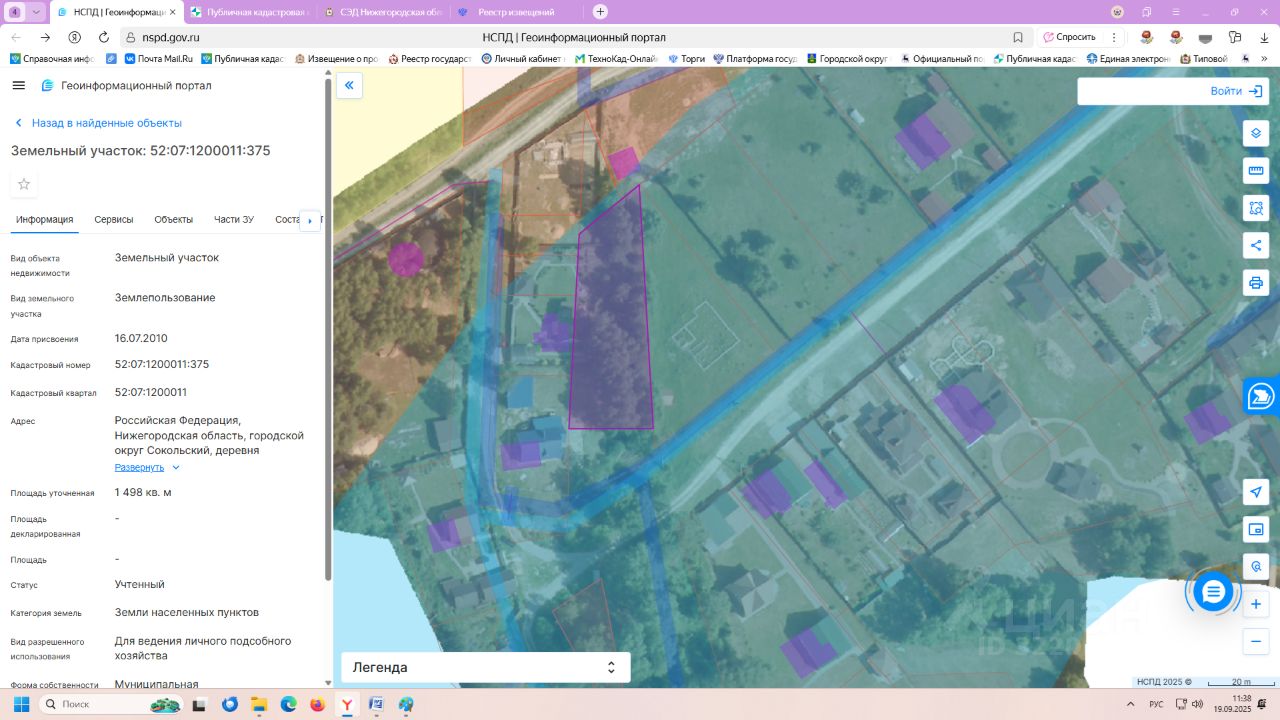1280x720 pixels.
Task: Open the map layers panel
Action: [x=1256, y=133]
